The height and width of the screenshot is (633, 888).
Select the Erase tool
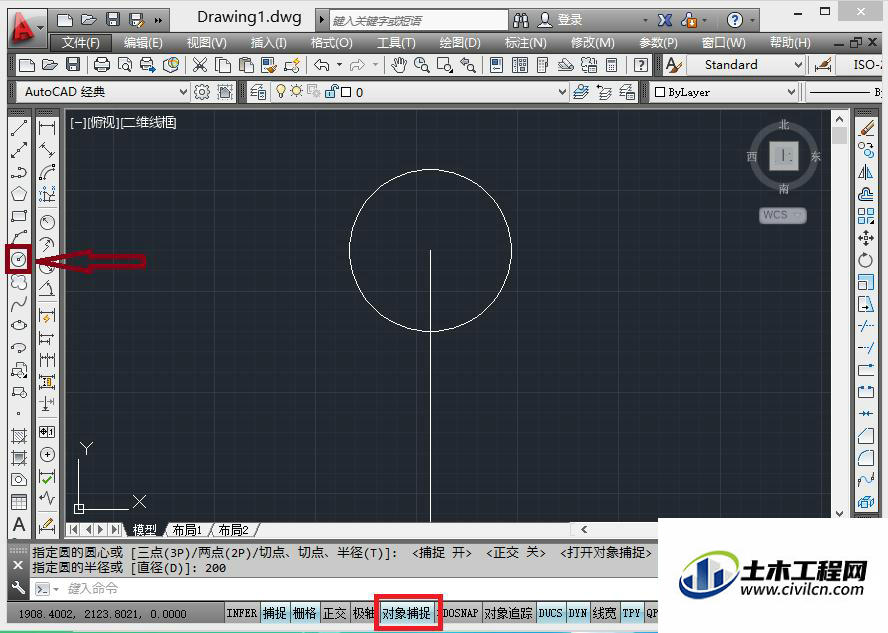click(866, 129)
